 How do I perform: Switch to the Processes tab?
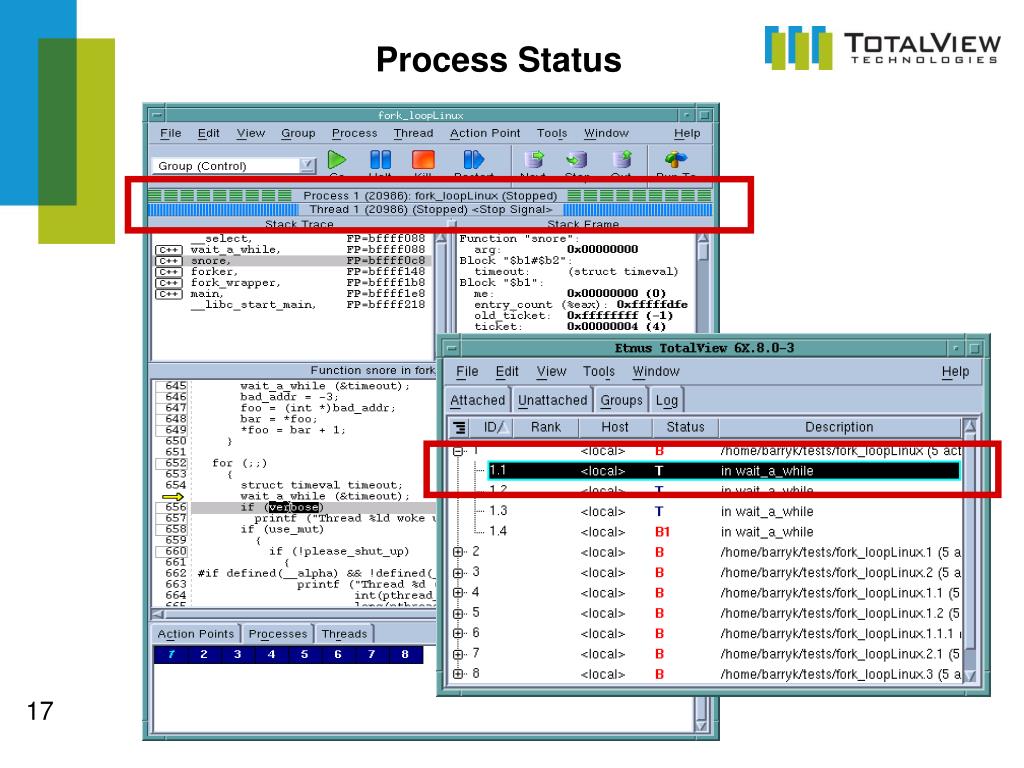278,633
